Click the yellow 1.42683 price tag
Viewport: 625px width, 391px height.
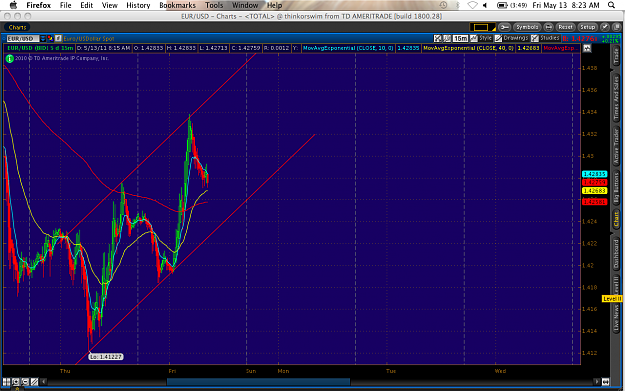click(594, 191)
